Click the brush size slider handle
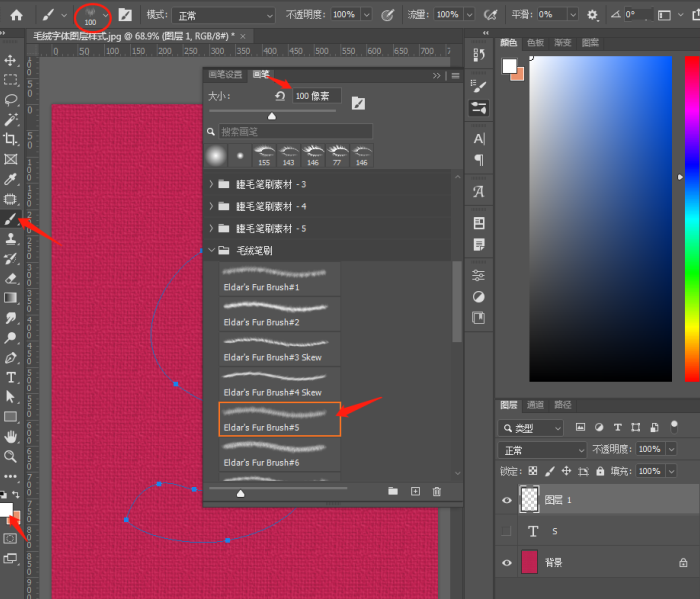700x599 pixels. pyautogui.click(x=271, y=115)
